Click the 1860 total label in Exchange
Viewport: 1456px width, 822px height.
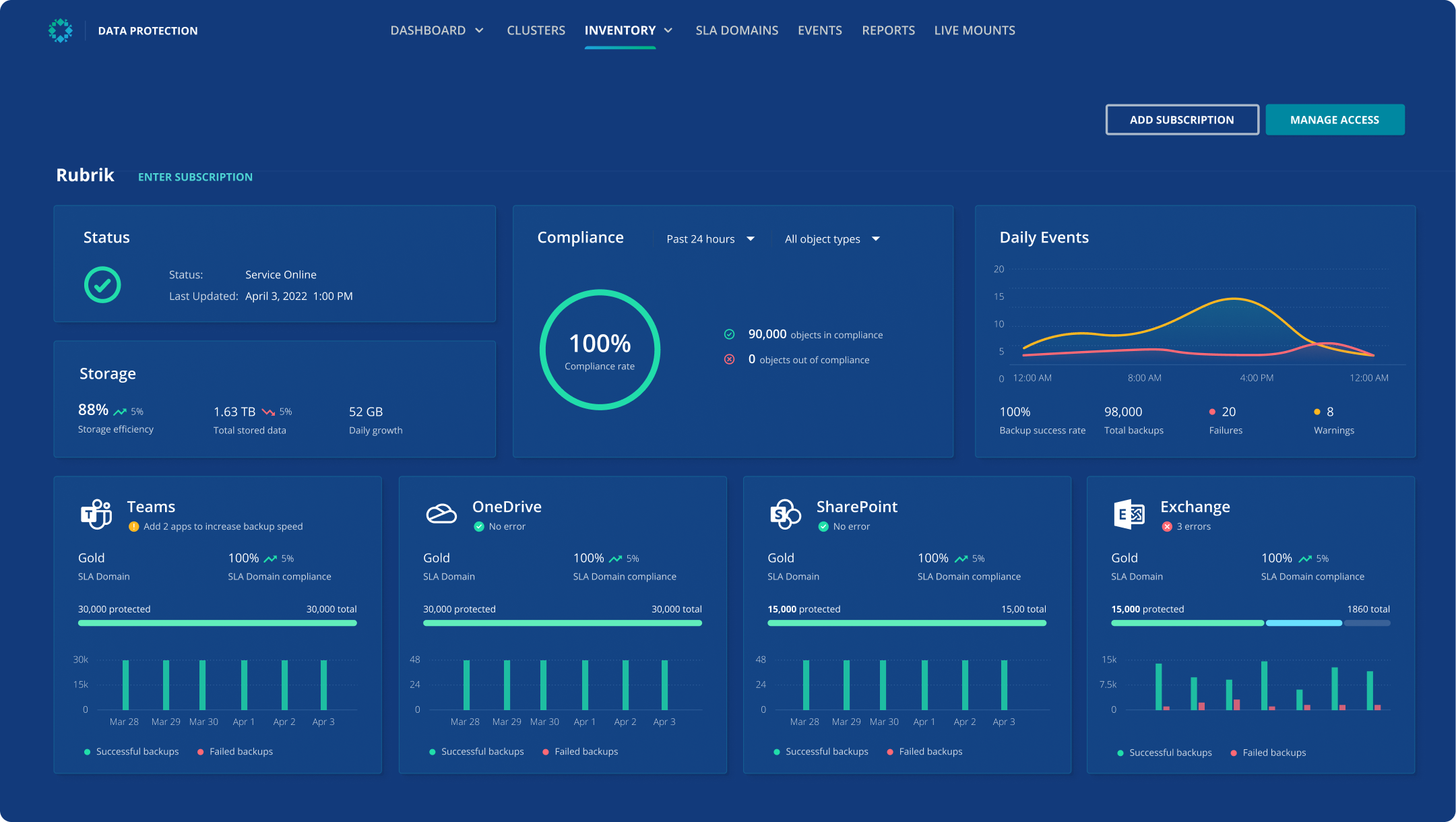(x=1368, y=609)
